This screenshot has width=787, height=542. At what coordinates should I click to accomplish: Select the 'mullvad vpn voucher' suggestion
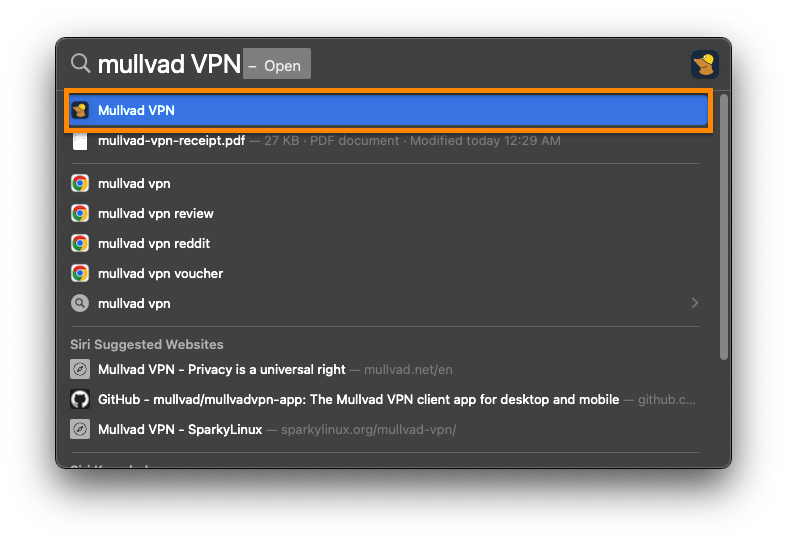point(160,274)
